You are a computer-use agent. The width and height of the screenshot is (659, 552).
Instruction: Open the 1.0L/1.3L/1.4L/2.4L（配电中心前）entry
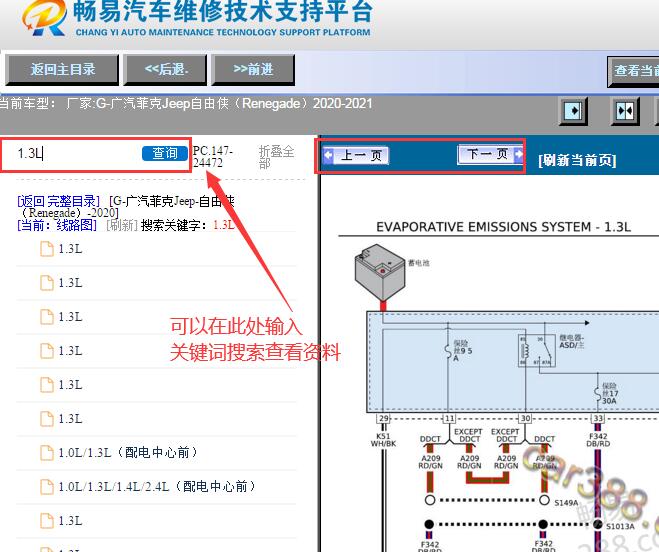157,487
